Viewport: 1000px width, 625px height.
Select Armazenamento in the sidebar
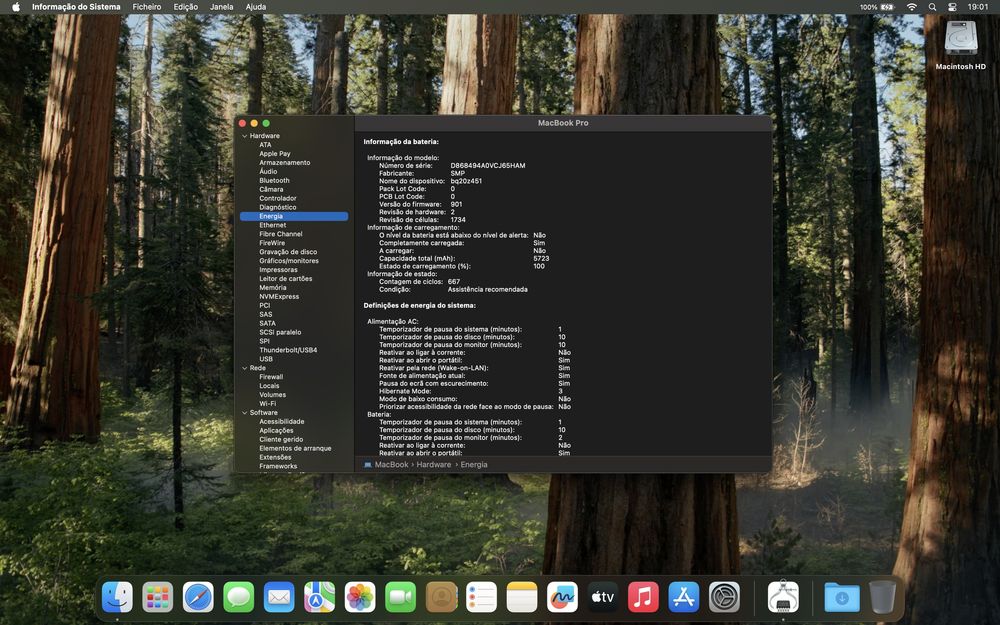(x=284, y=163)
